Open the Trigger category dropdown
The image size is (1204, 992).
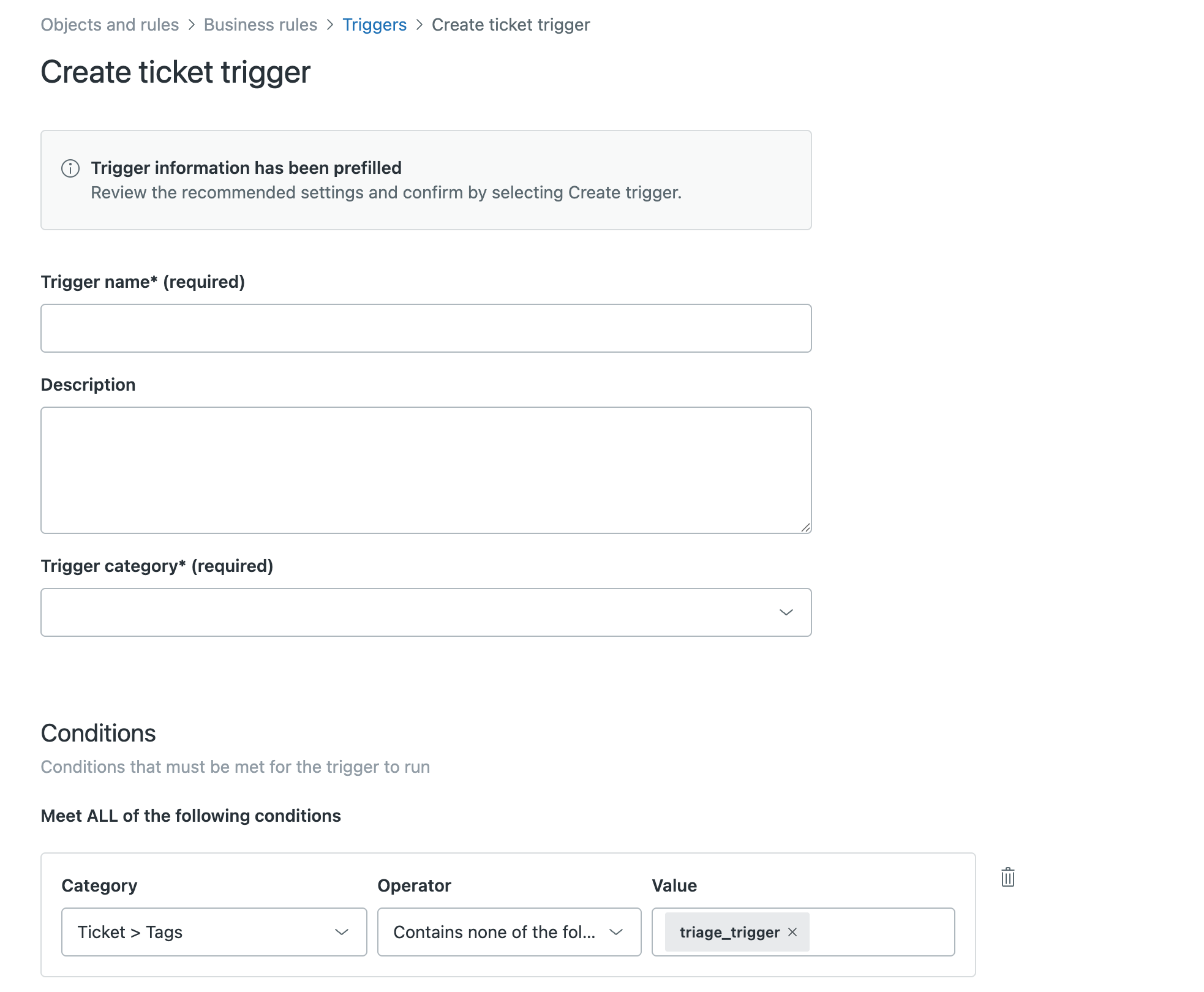pyautogui.click(x=426, y=612)
